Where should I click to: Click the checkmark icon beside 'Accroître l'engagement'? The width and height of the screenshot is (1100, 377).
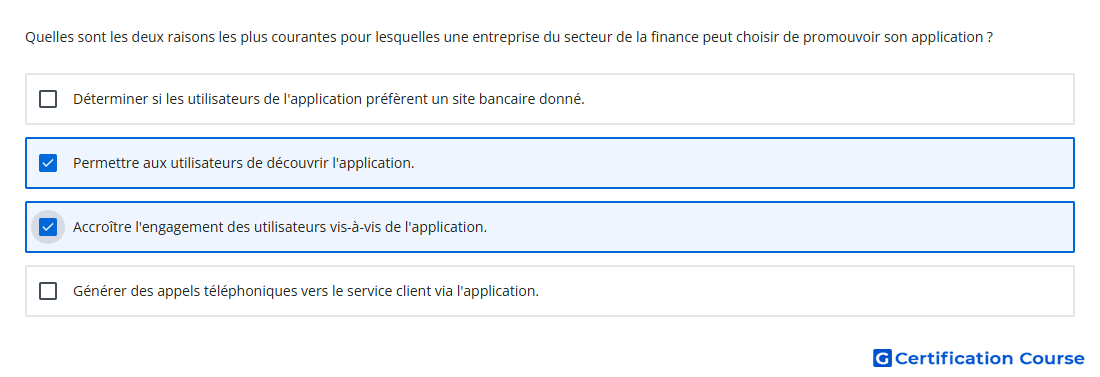48,227
